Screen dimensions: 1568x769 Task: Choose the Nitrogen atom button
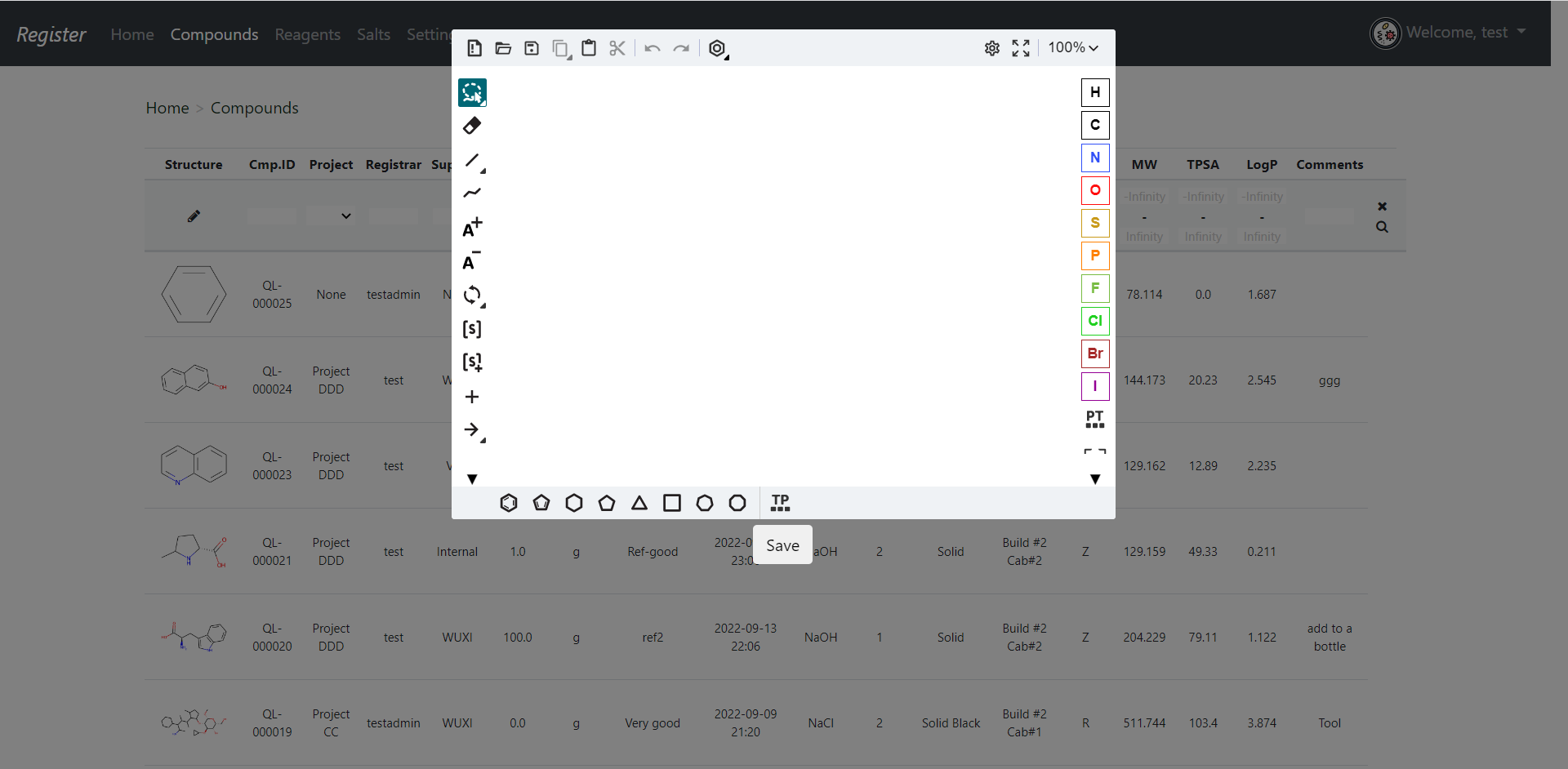(1095, 158)
